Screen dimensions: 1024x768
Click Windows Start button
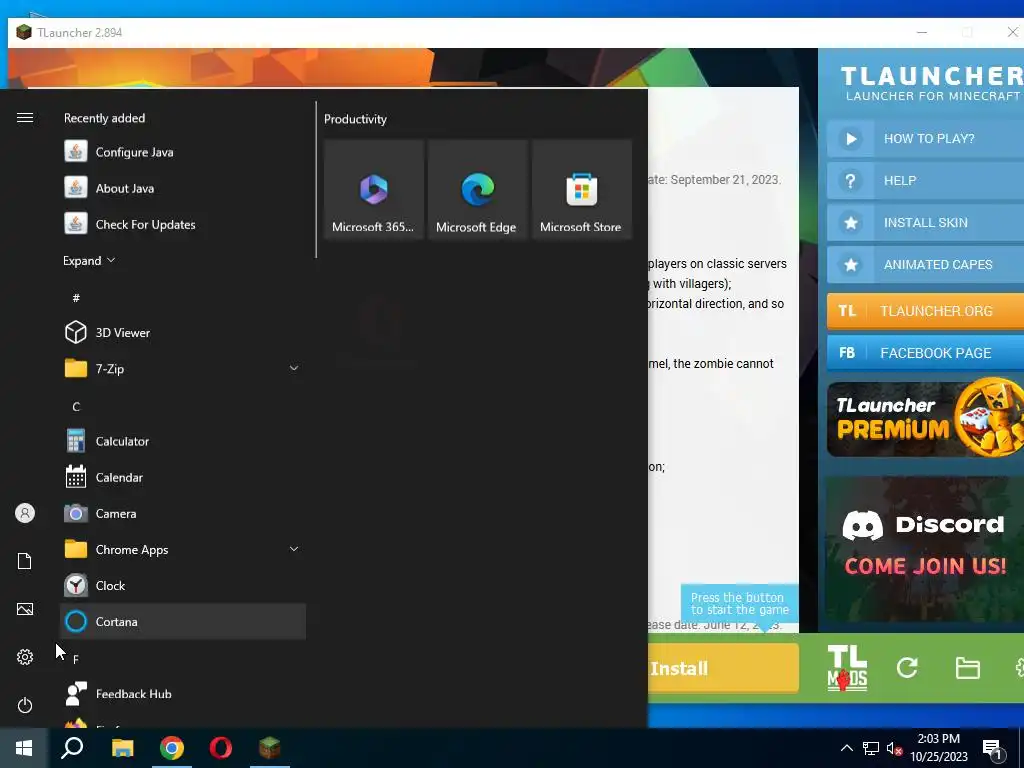(x=24, y=748)
